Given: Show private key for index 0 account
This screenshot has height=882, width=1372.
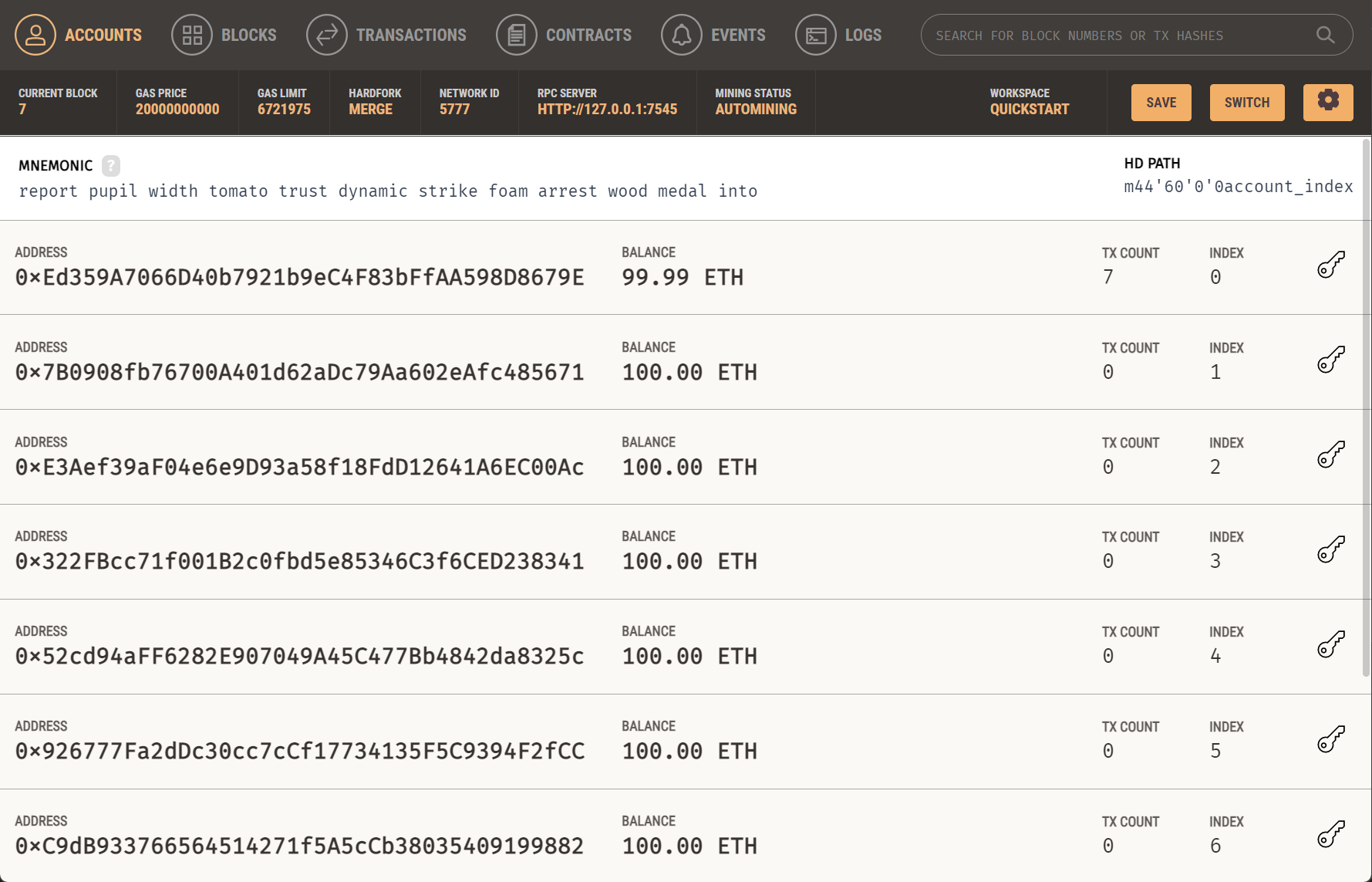Looking at the screenshot, I should click(1331, 265).
